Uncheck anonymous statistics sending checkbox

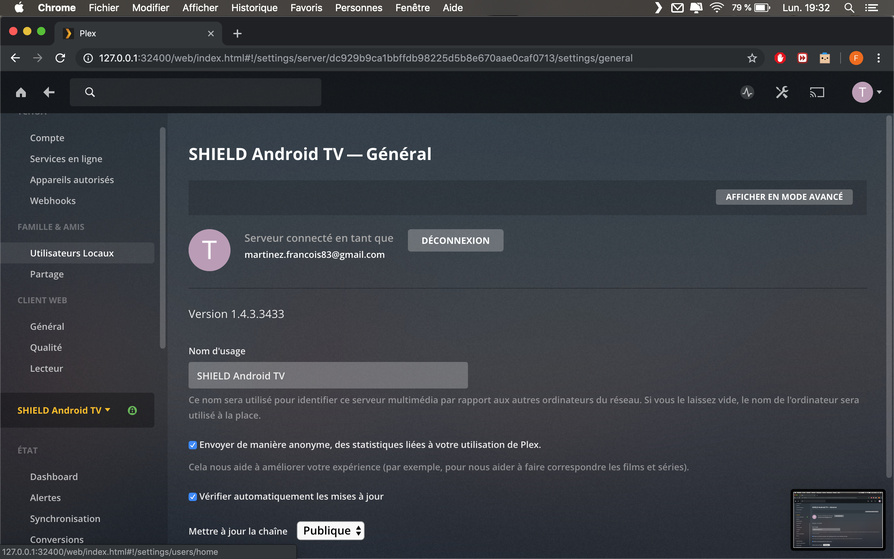click(x=193, y=445)
